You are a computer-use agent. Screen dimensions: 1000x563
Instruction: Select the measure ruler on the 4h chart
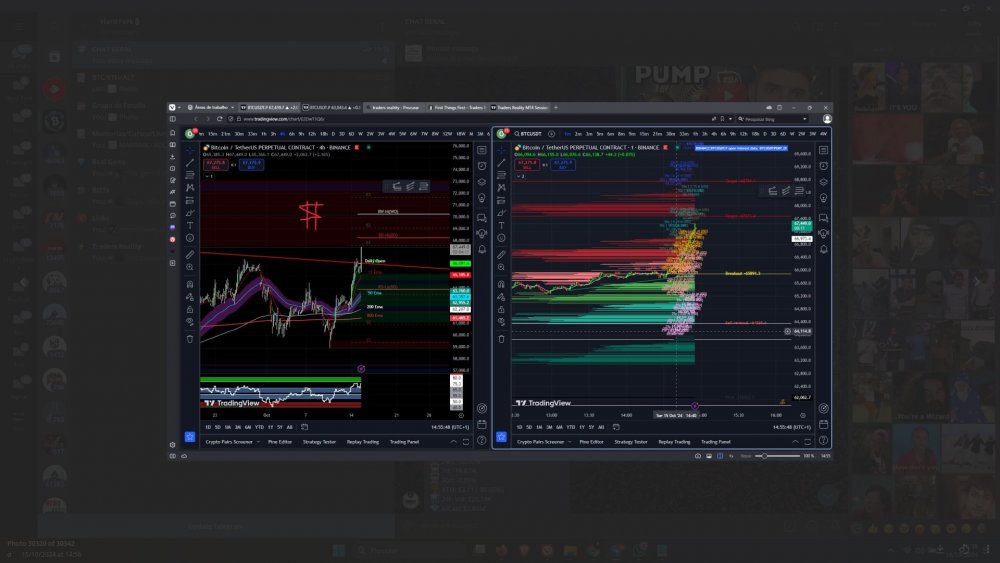pyautogui.click(x=190, y=254)
